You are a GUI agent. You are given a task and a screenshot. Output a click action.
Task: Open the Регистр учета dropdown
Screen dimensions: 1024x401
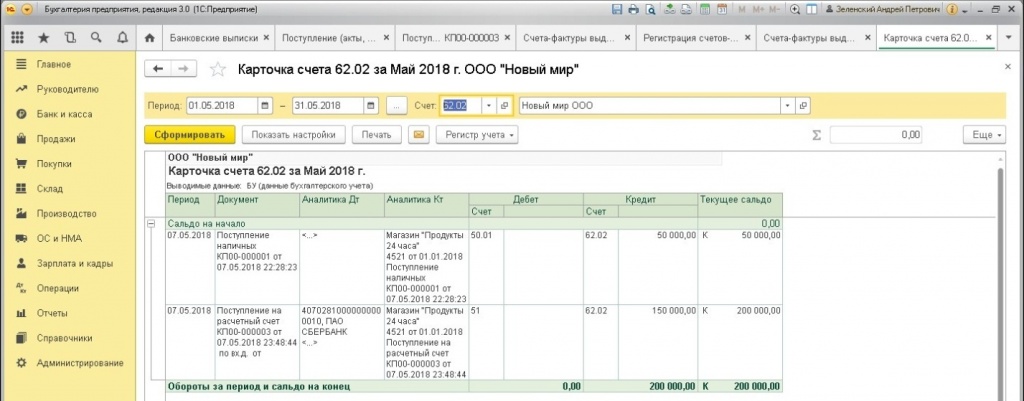point(476,134)
